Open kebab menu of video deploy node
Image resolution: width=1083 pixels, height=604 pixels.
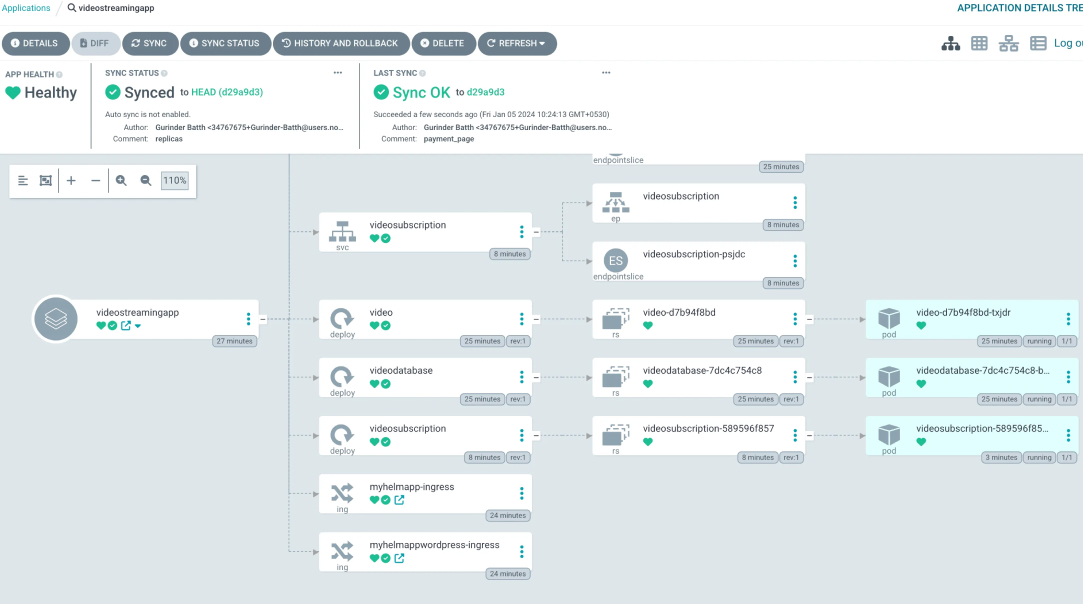pos(521,319)
